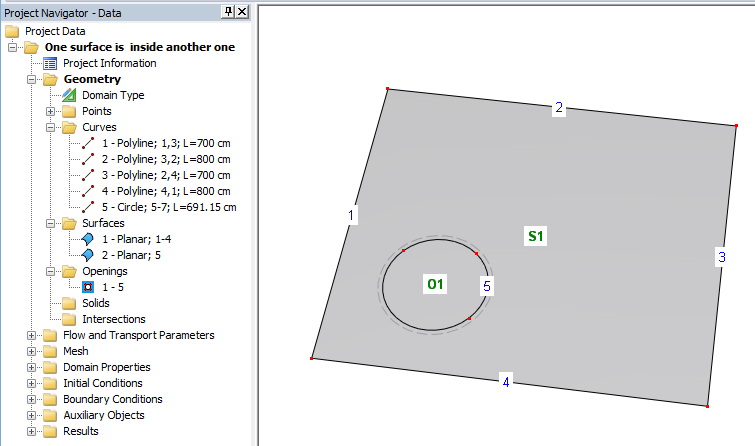Screen dimensions: 755x446
Task: Select opening '1 - 5' text
Action: pos(113,287)
